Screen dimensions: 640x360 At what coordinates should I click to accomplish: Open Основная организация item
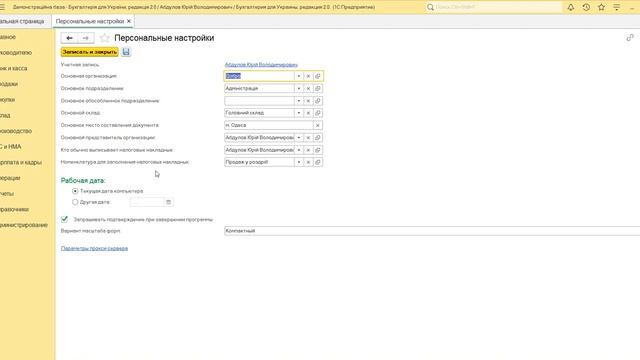pos(318,76)
